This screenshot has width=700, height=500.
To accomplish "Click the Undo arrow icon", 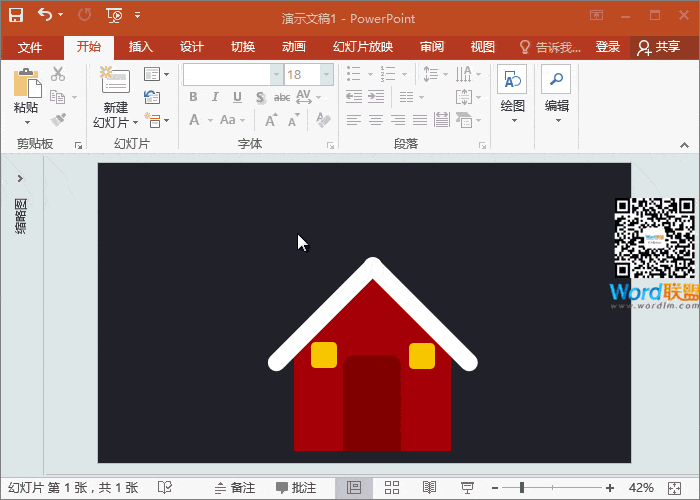I will pyautogui.click(x=45, y=15).
